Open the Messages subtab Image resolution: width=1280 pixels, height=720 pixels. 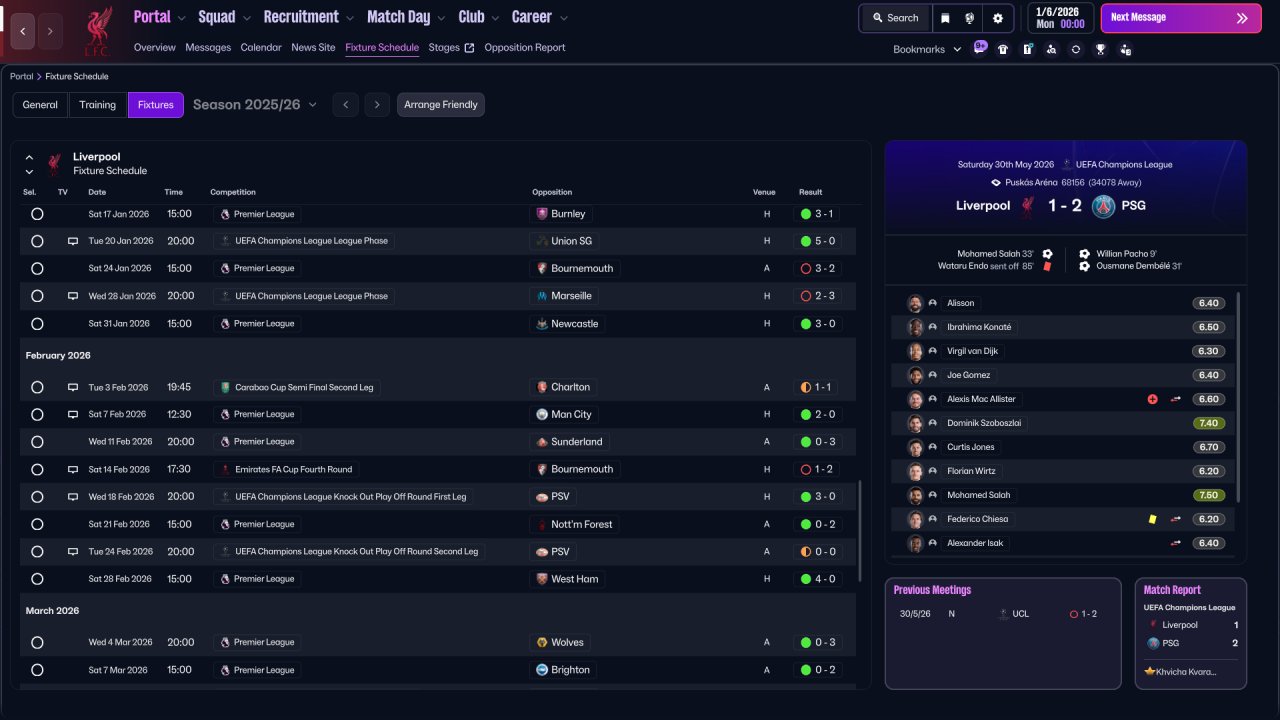pos(208,48)
